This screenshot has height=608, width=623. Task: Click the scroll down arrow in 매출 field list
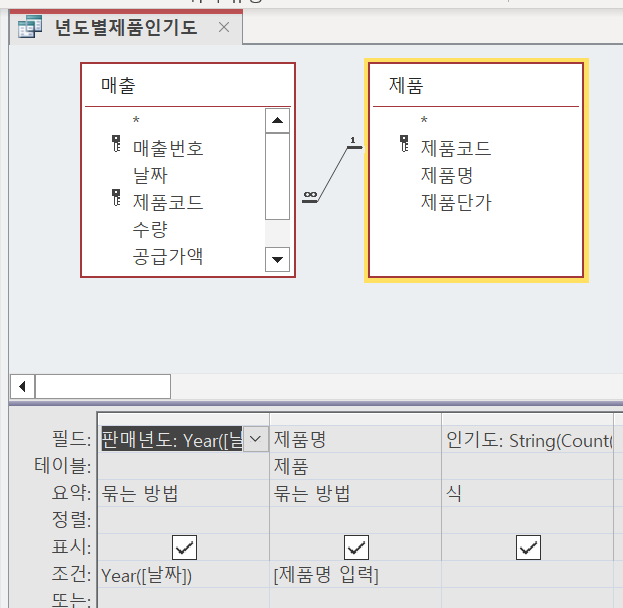click(277, 260)
